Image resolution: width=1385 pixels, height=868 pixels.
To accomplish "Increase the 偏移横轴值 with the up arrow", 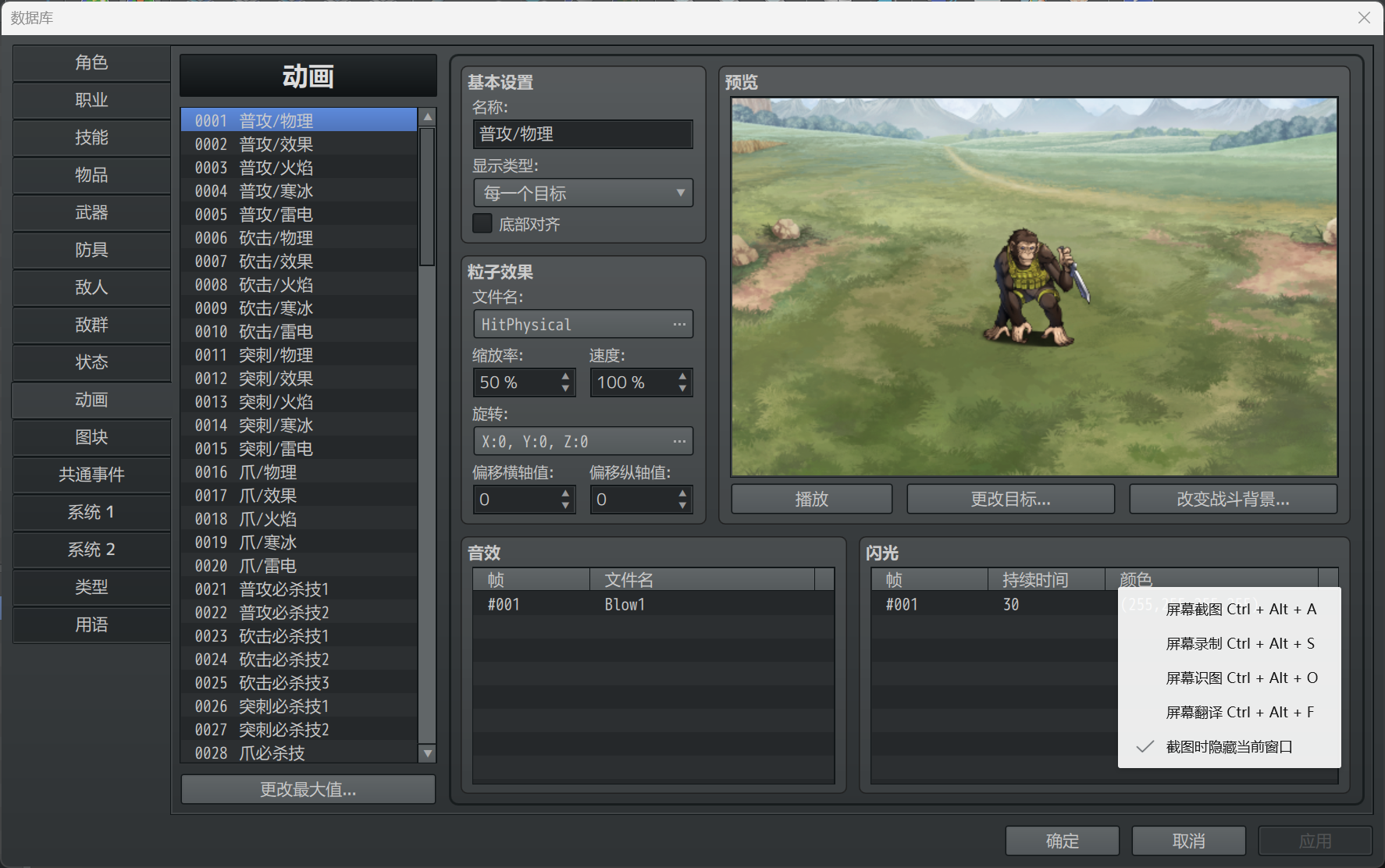I will coord(566,493).
